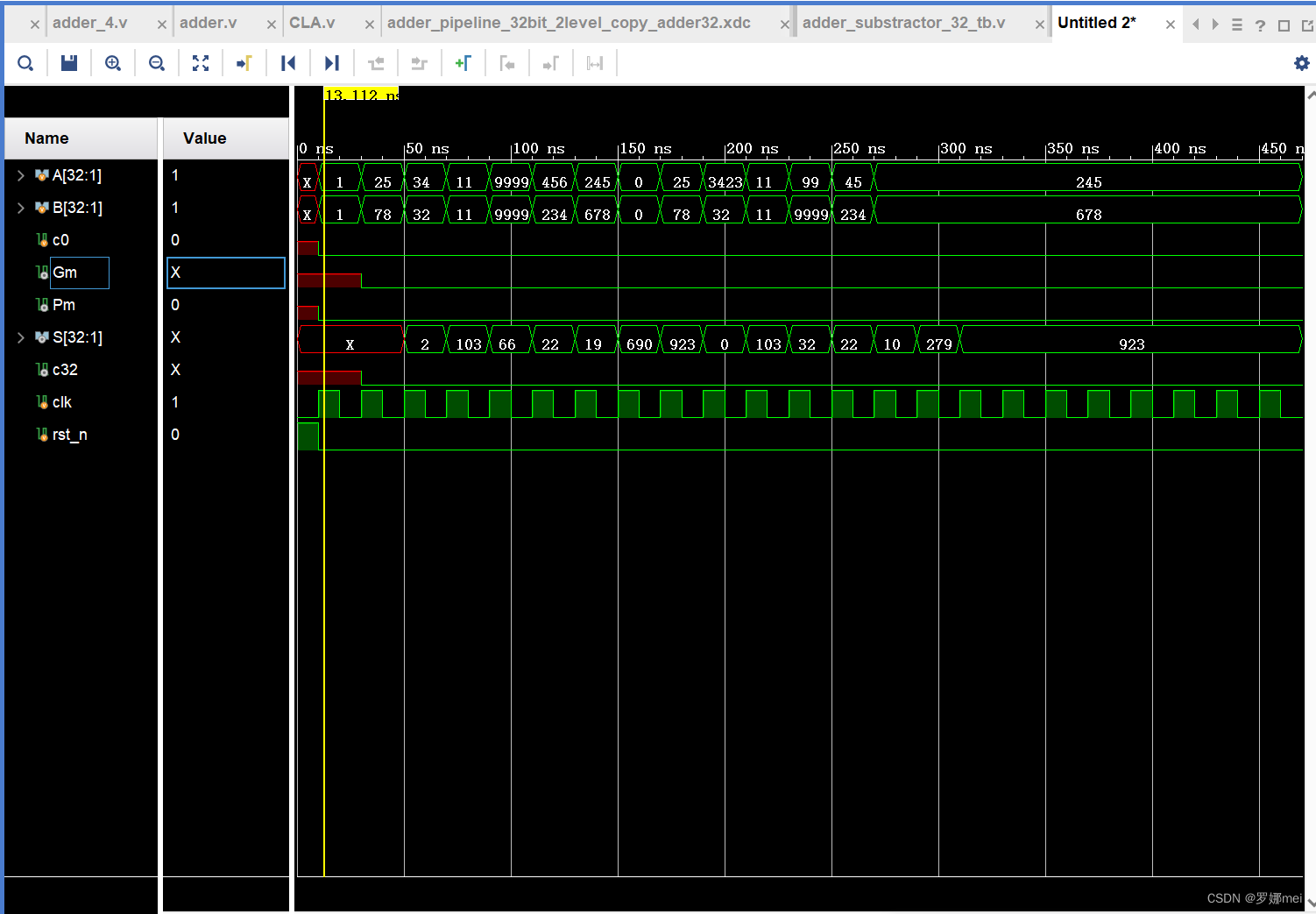Open the adder_pipeline xdc file tab
Viewport: 1316px width, 914px height.
[569, 23]
